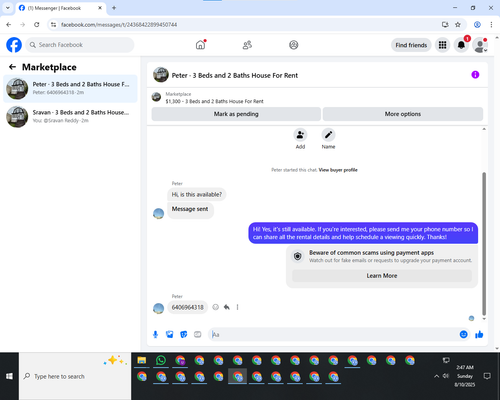Screen dimensions: 500x400
Task: Click the browser back arrow
Action: point(9,25)
